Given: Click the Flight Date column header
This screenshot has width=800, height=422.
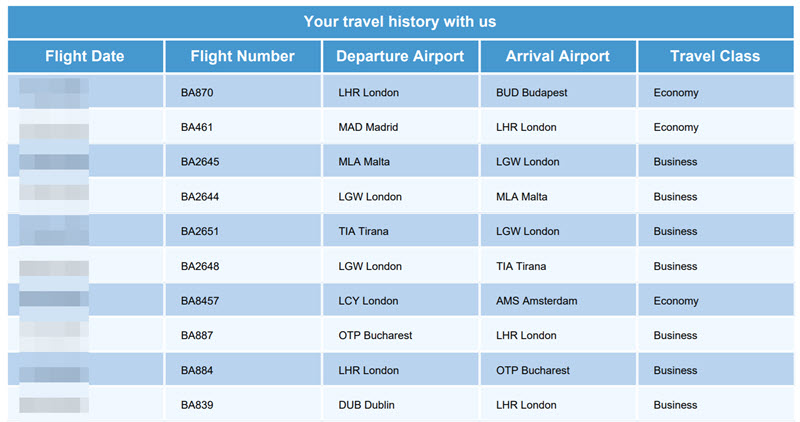Looking at the screenshot, I should click(x=85, y=56).
